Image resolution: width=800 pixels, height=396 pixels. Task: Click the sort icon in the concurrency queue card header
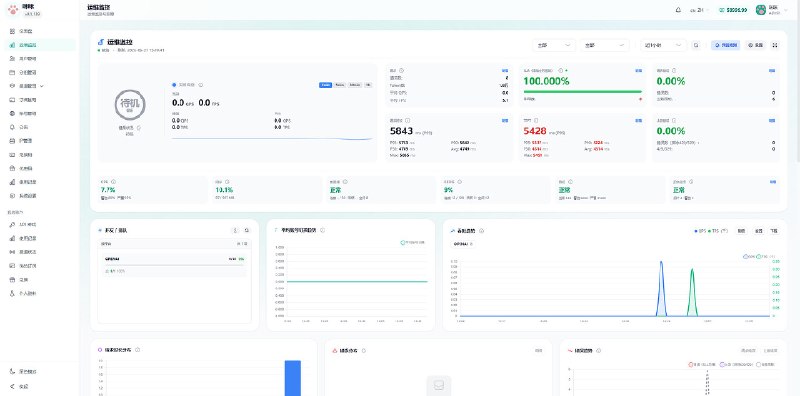pyautogui.click(x=235, y=231)
